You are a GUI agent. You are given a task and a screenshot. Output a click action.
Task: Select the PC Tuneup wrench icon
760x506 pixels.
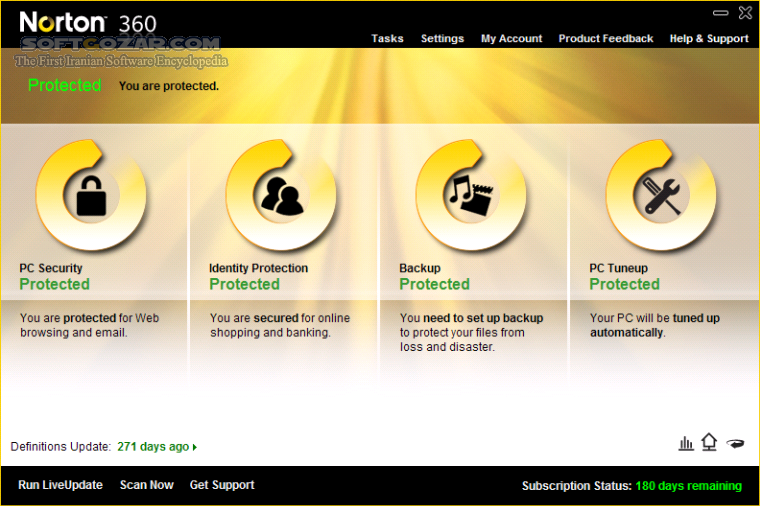pos(661,195)
